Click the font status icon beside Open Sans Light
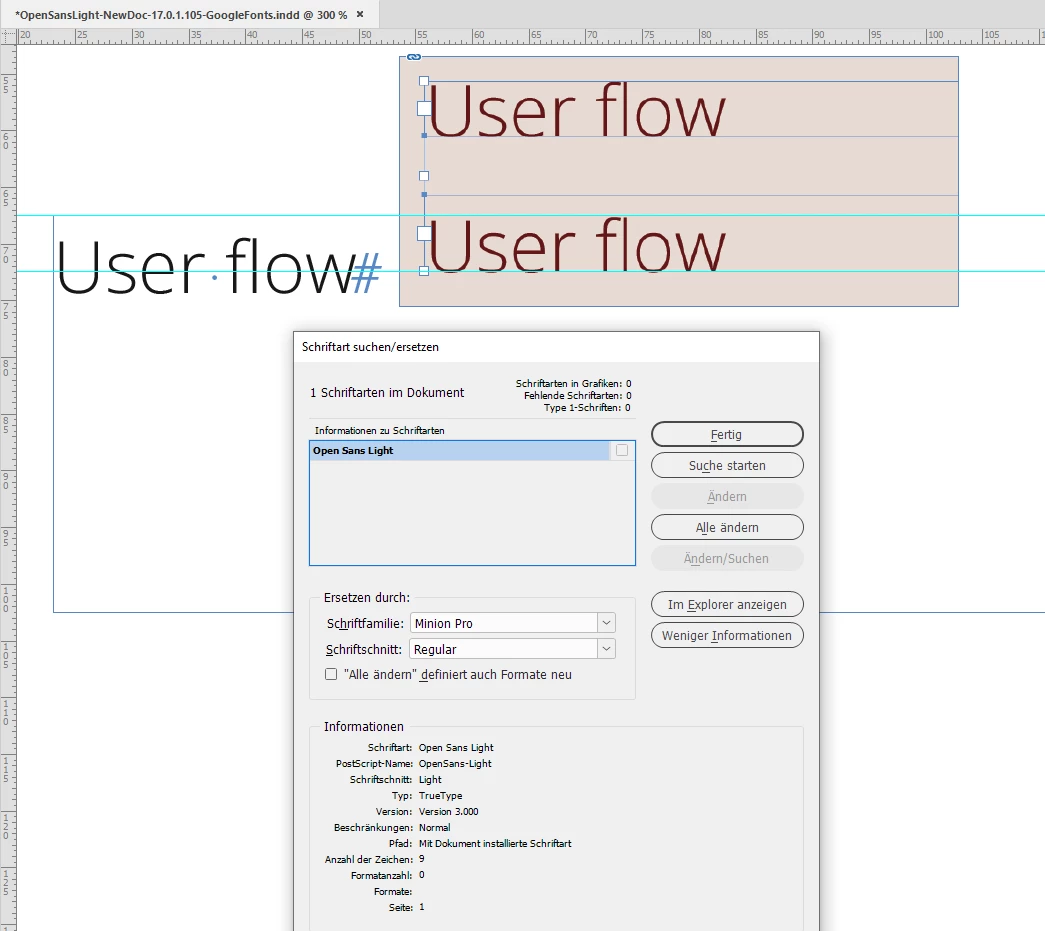 [x=622, y=451]
